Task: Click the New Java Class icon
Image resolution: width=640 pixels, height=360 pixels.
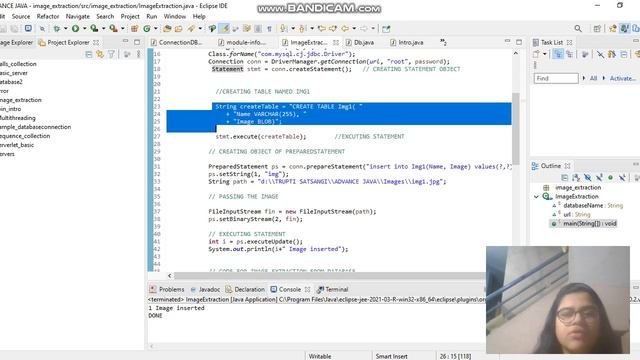Action: point(147,28)
